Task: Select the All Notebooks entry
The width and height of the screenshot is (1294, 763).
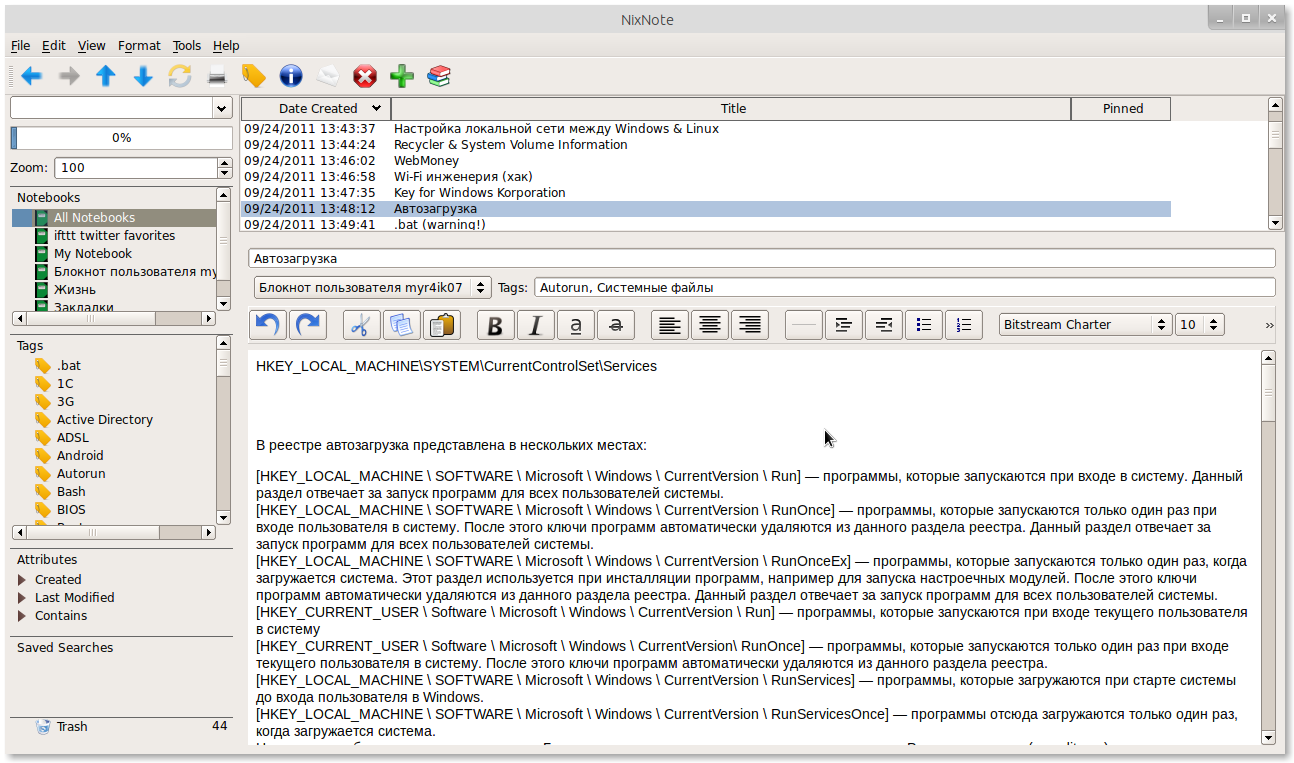Action: pos(114,218)
